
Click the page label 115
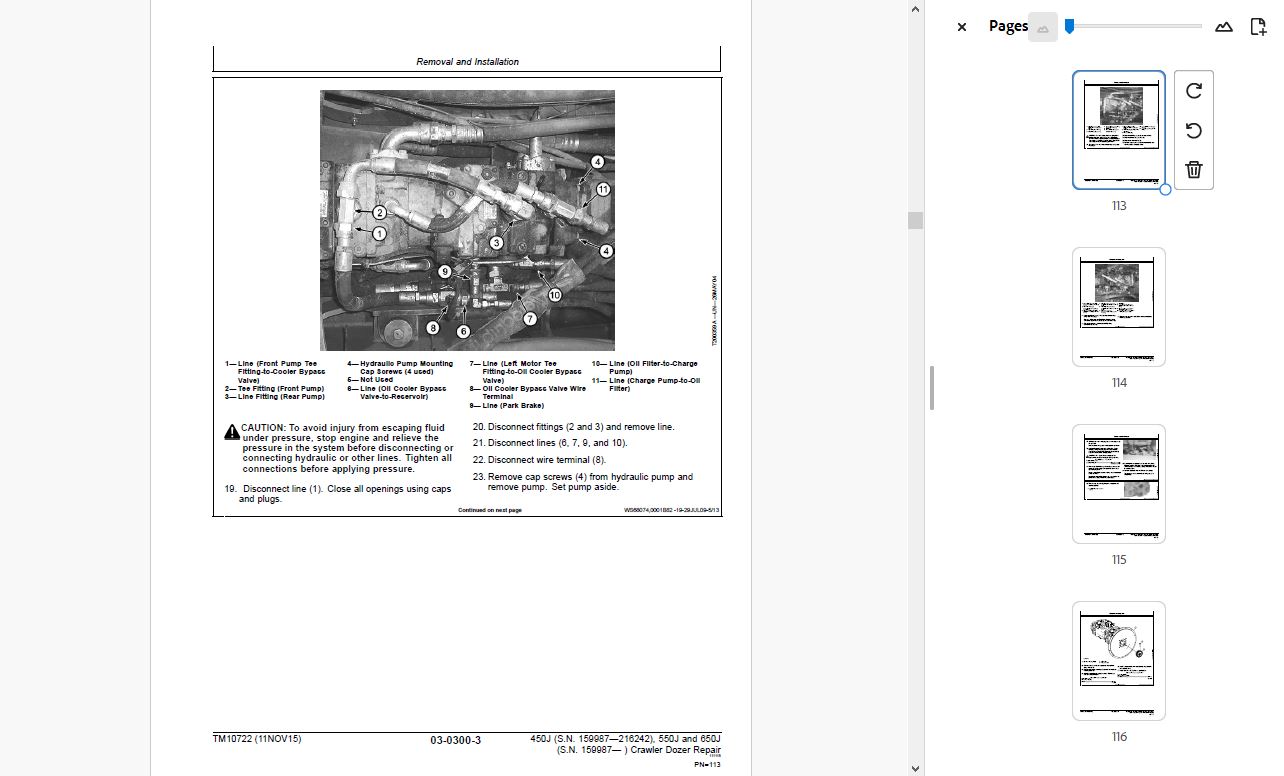pos(1119,560)
